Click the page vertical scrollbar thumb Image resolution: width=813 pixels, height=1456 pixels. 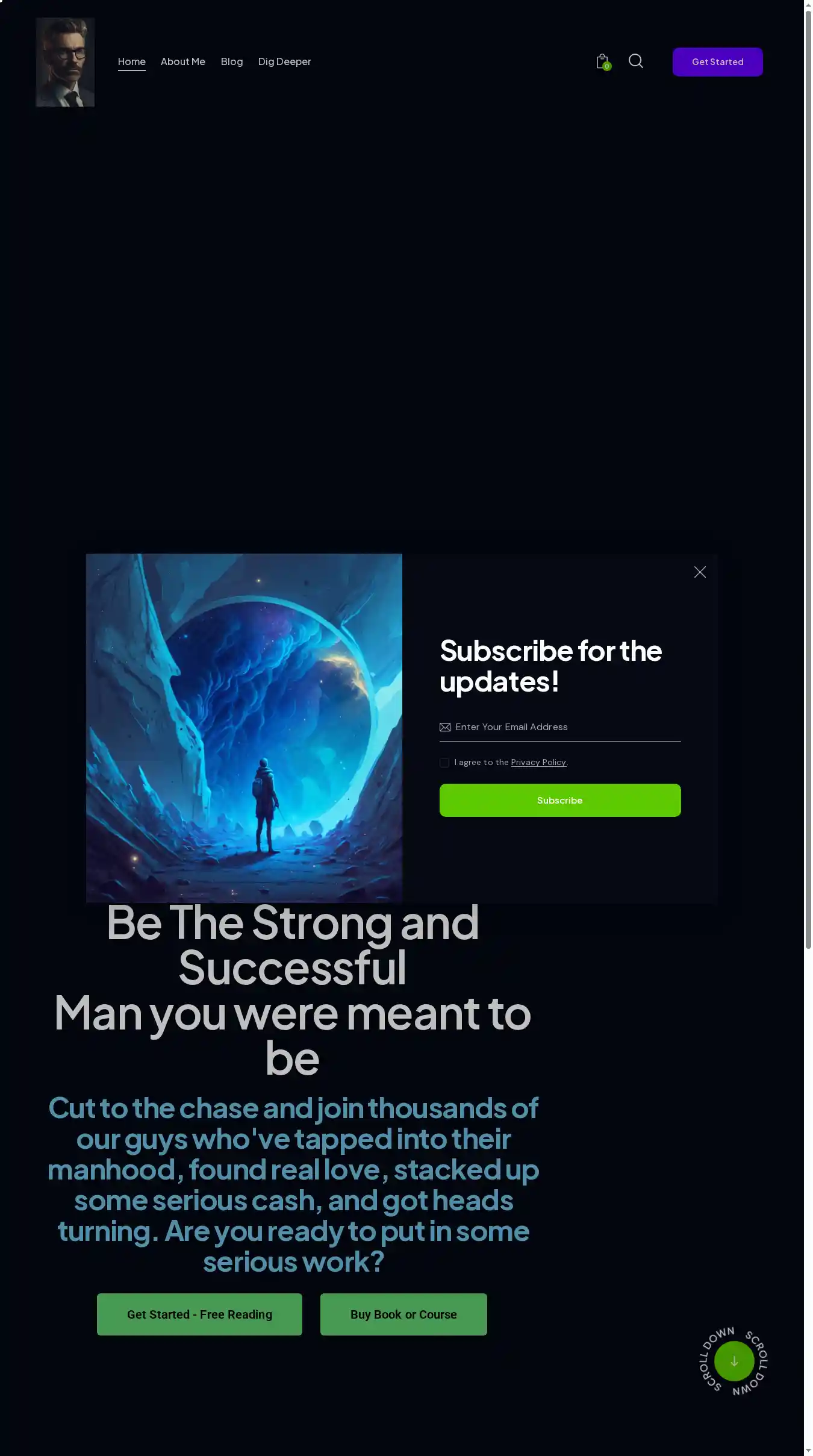(809, 479)
